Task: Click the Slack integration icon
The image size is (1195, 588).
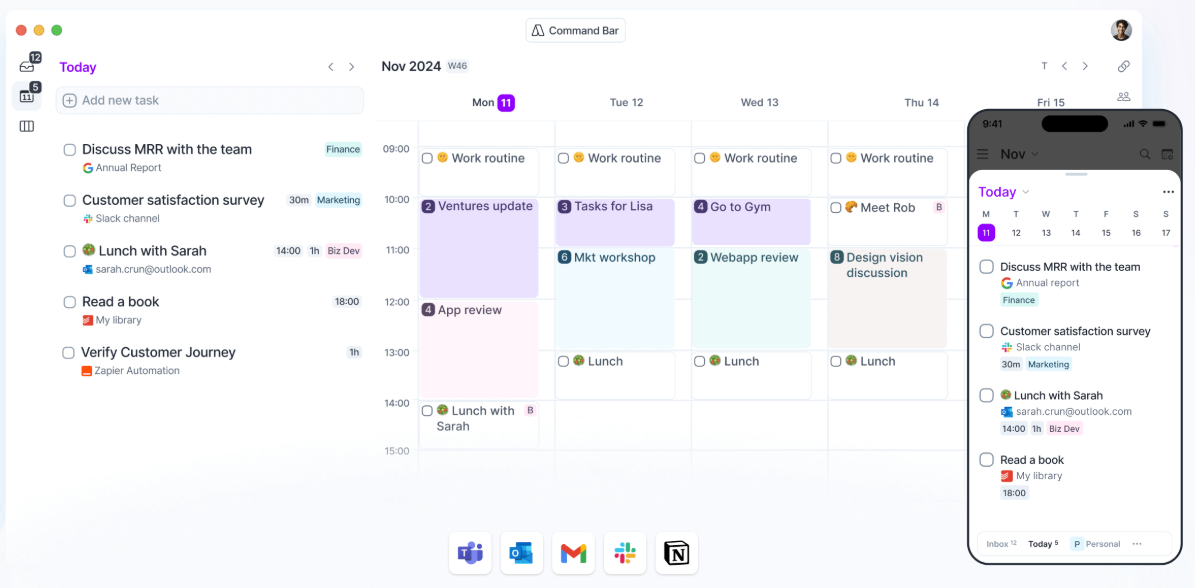Action: pyautogui.click(x=625, y=553)
